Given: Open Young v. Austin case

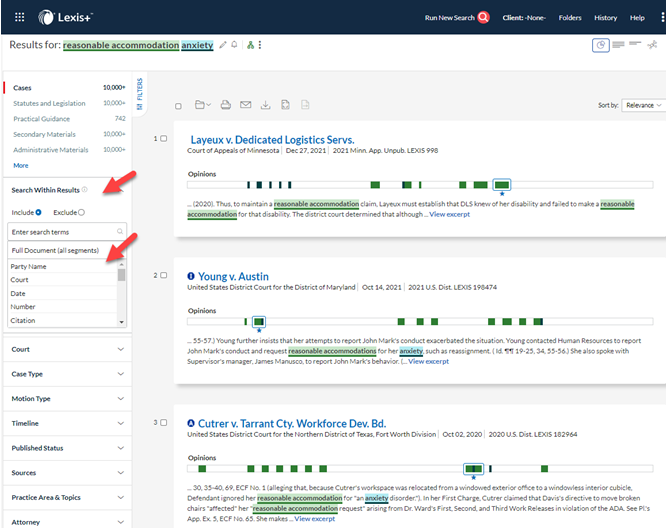Looking at the screenshot, I should (233, 277).
